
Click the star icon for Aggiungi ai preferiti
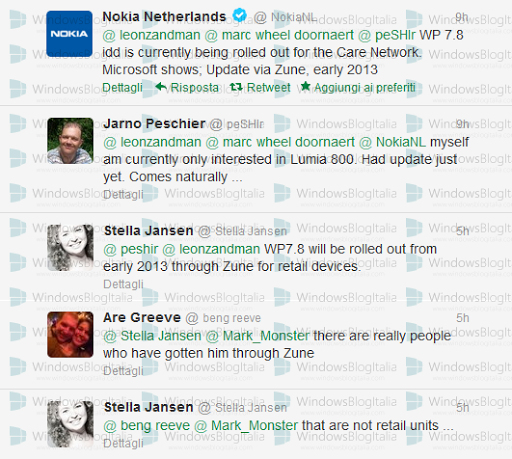306,86
